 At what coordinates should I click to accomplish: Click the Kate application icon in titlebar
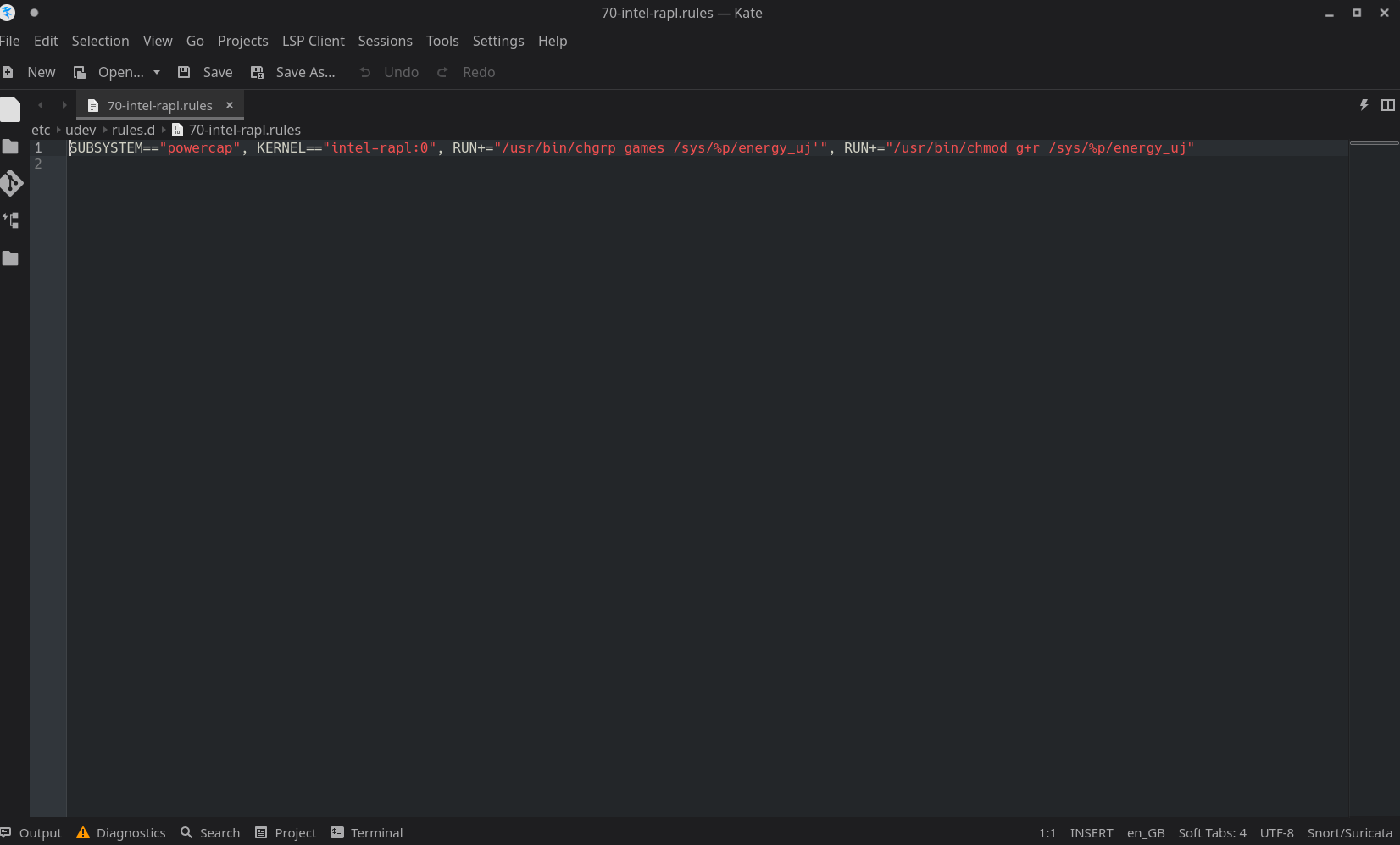[8, 13]
